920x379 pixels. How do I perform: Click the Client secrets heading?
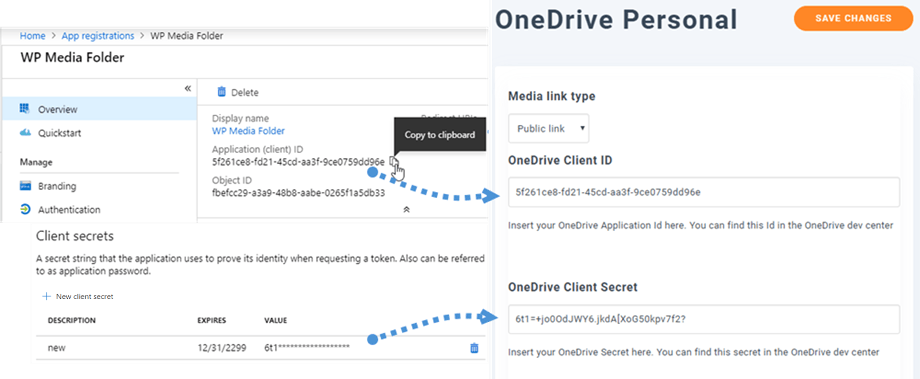(x=75, y=236)
